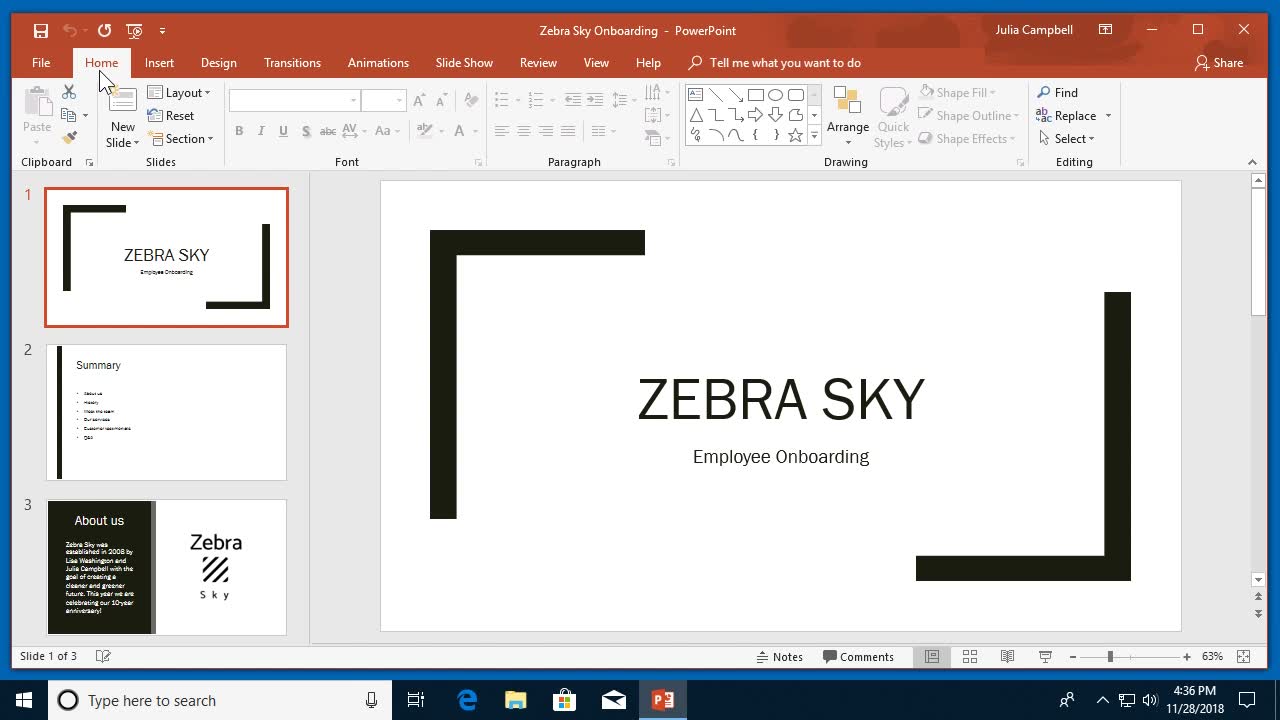Start Slide Show from status bar icon
This screenshot has width=1280, height=720.
(1045, 657)
